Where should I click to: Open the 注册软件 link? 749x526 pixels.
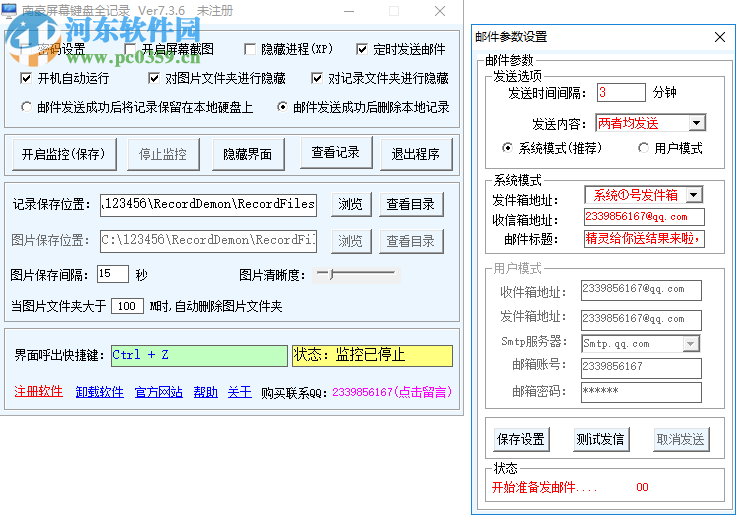click(39, 392)
